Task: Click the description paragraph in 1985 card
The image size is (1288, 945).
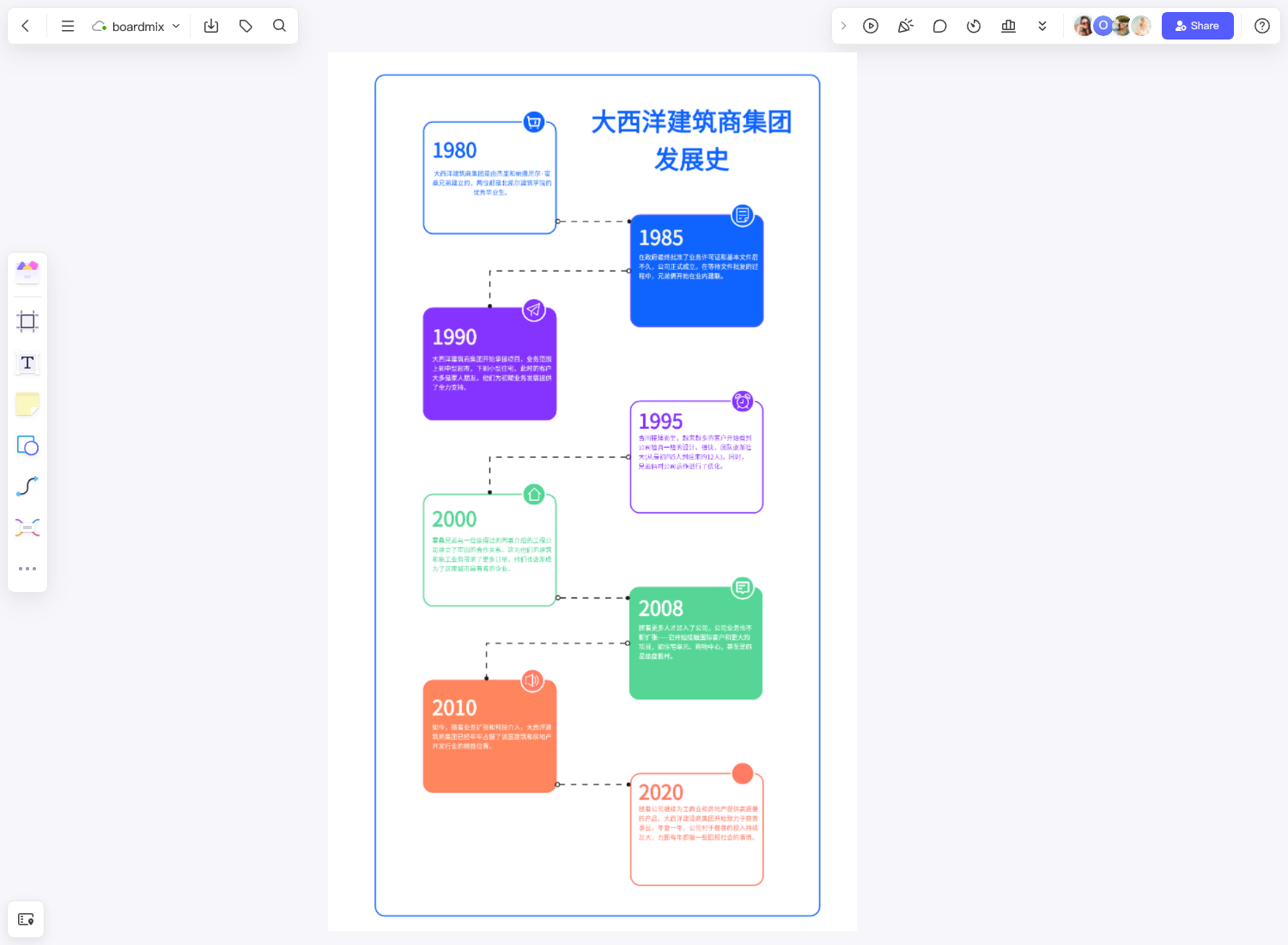Action: [698, 266]
